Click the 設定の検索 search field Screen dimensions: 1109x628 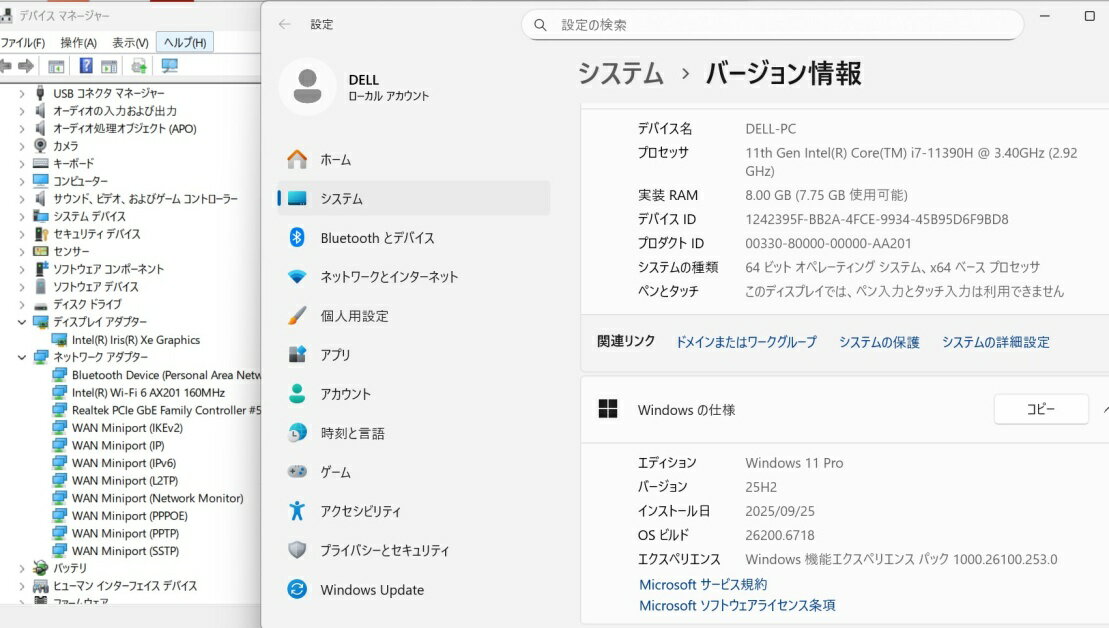pyautogui.click(x=780, y=25)
